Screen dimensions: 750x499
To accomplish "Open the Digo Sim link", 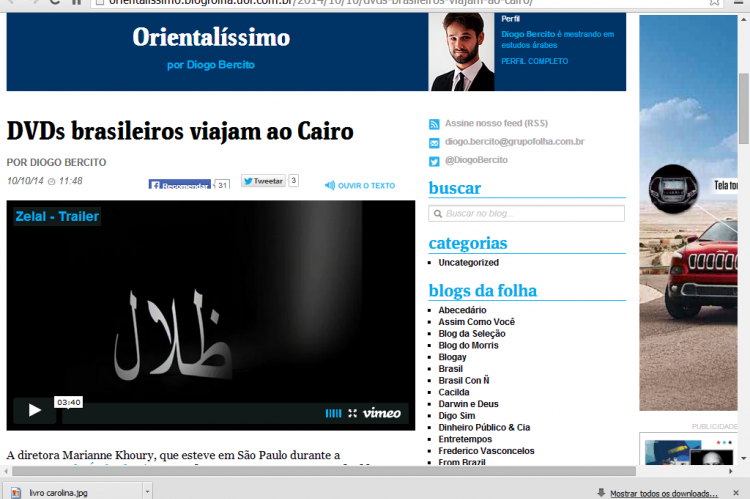I will pos(457,416).
